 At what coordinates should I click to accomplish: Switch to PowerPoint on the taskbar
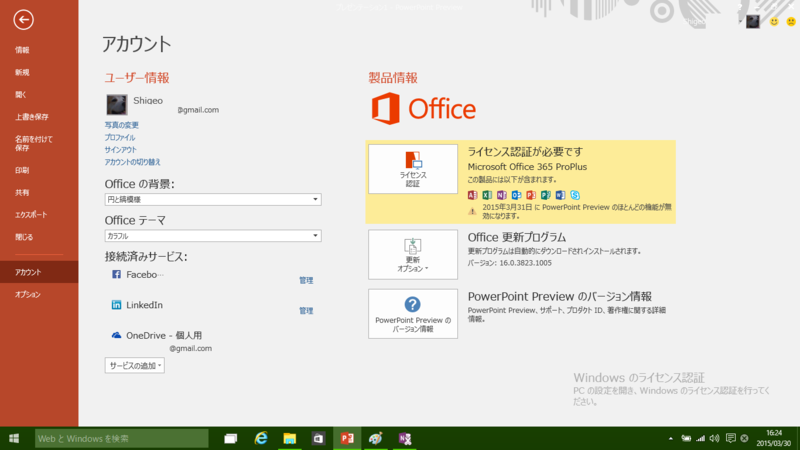click(347, 438)
